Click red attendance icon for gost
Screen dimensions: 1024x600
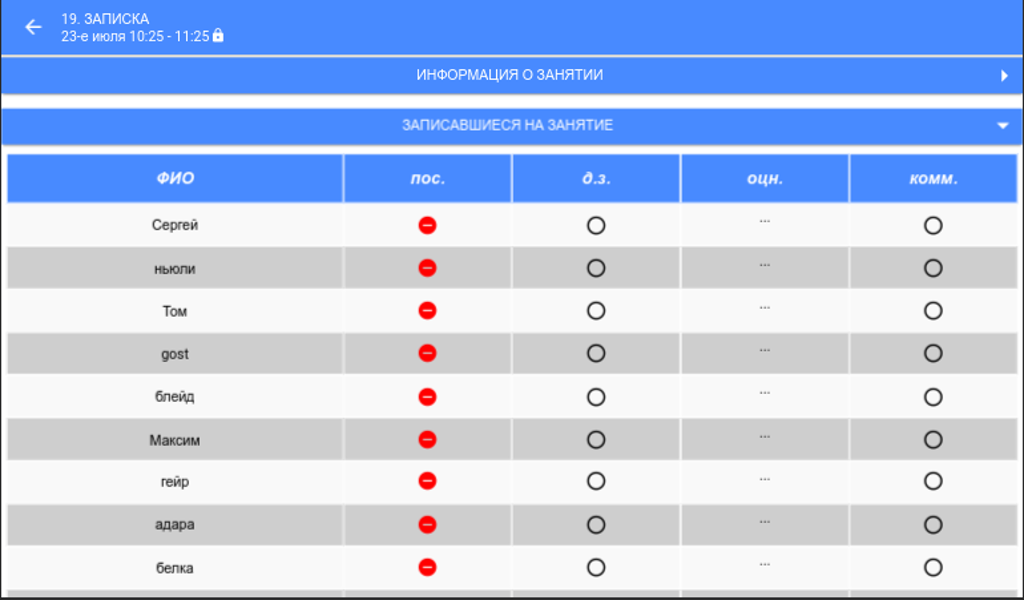coord(427,353)
